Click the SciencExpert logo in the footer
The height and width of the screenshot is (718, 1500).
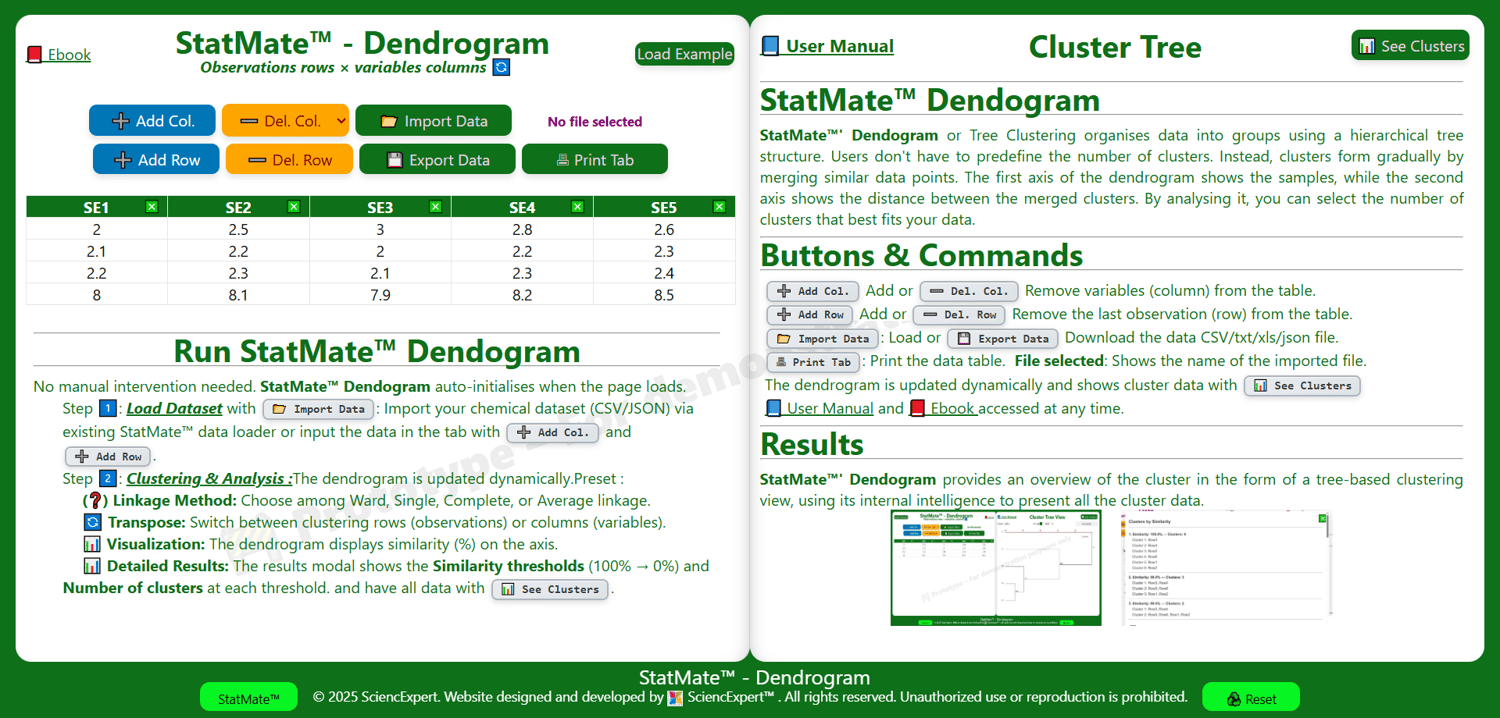[676, 698]
